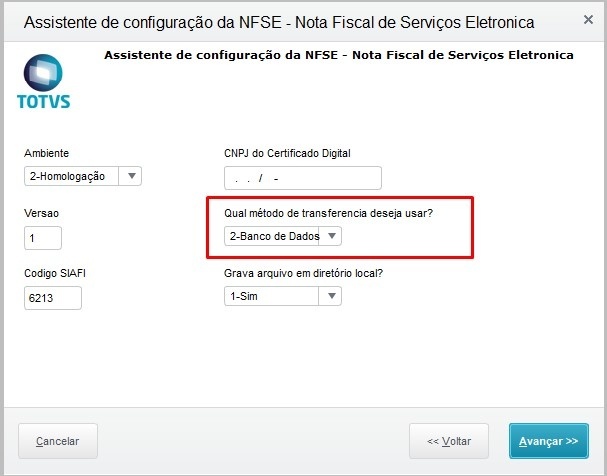The height and width of the screenshot is (476, 607).
Task: Click the Ambiente label
Action: 46,153
